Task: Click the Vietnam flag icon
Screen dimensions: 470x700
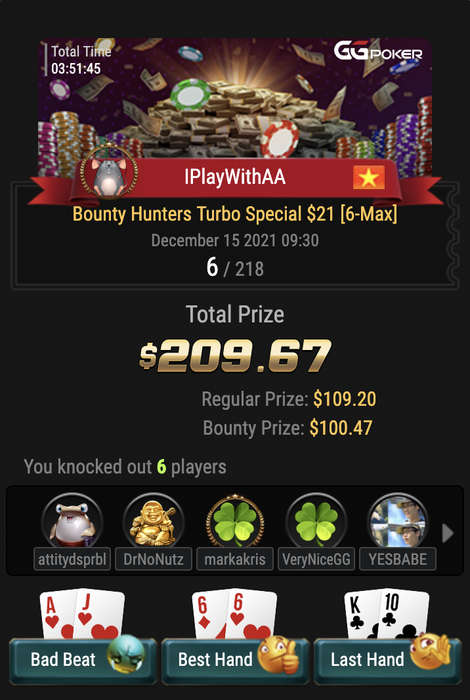Action: [x=369, y=177]
